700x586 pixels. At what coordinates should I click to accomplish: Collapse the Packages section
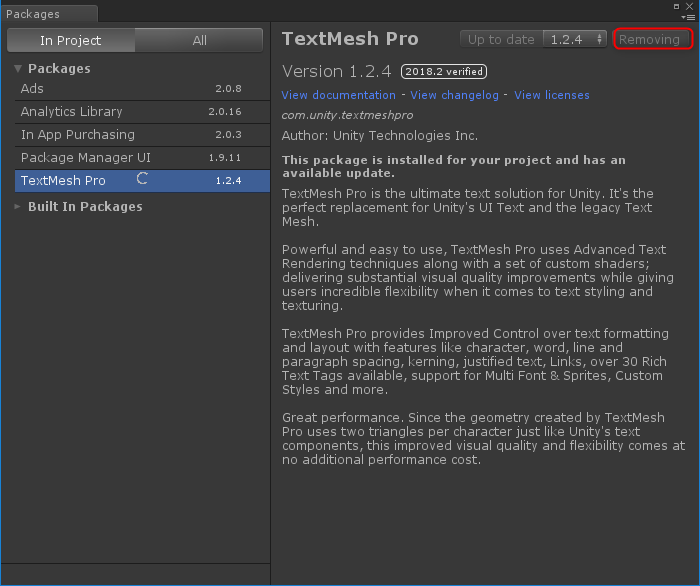(18, 69)
